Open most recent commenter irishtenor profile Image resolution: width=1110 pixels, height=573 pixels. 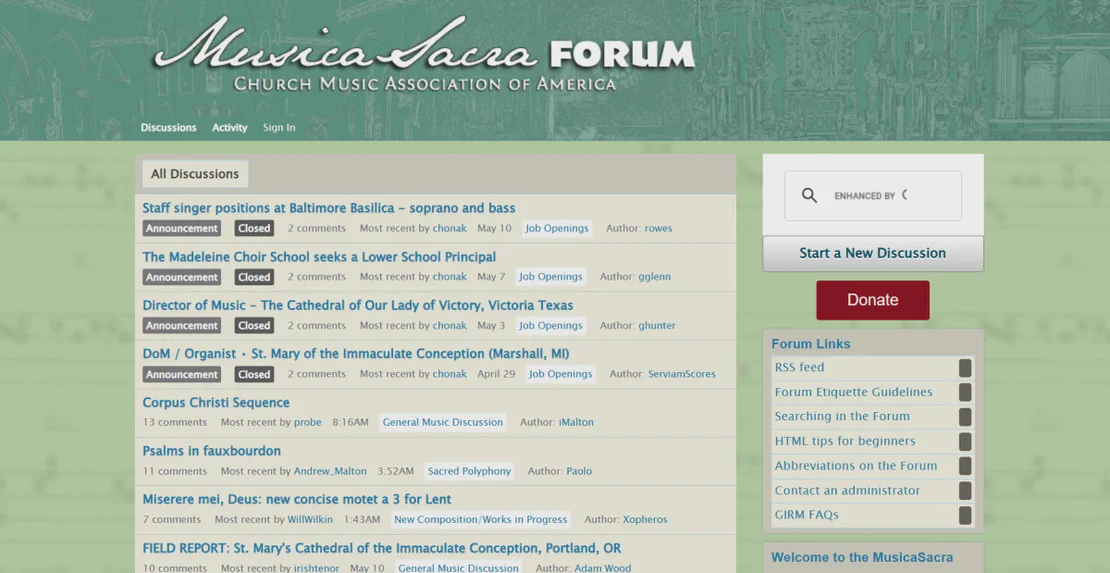[x=316, y=568]
